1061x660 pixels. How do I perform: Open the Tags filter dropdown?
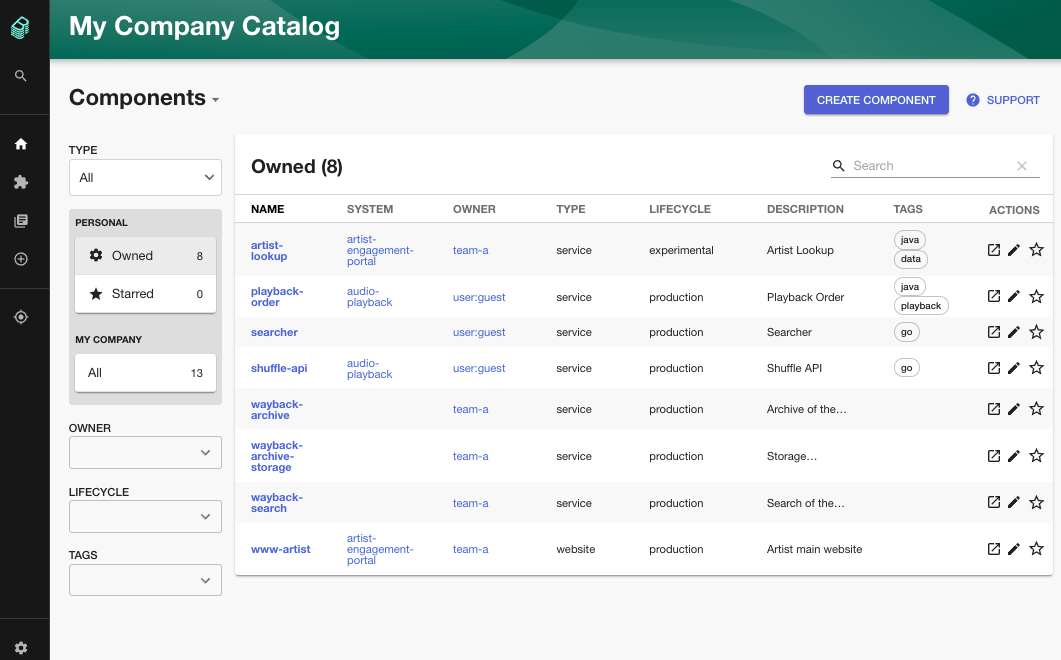145,580
